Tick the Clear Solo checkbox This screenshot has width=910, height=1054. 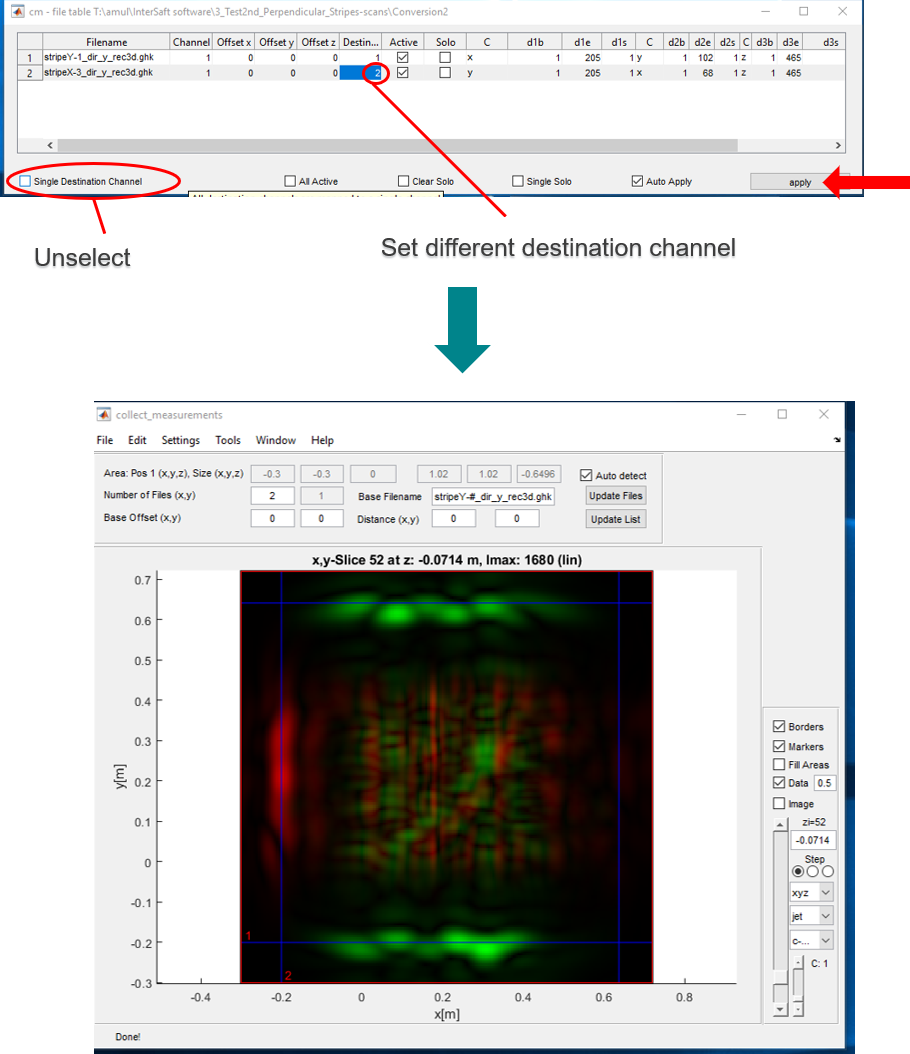(403, 181)
